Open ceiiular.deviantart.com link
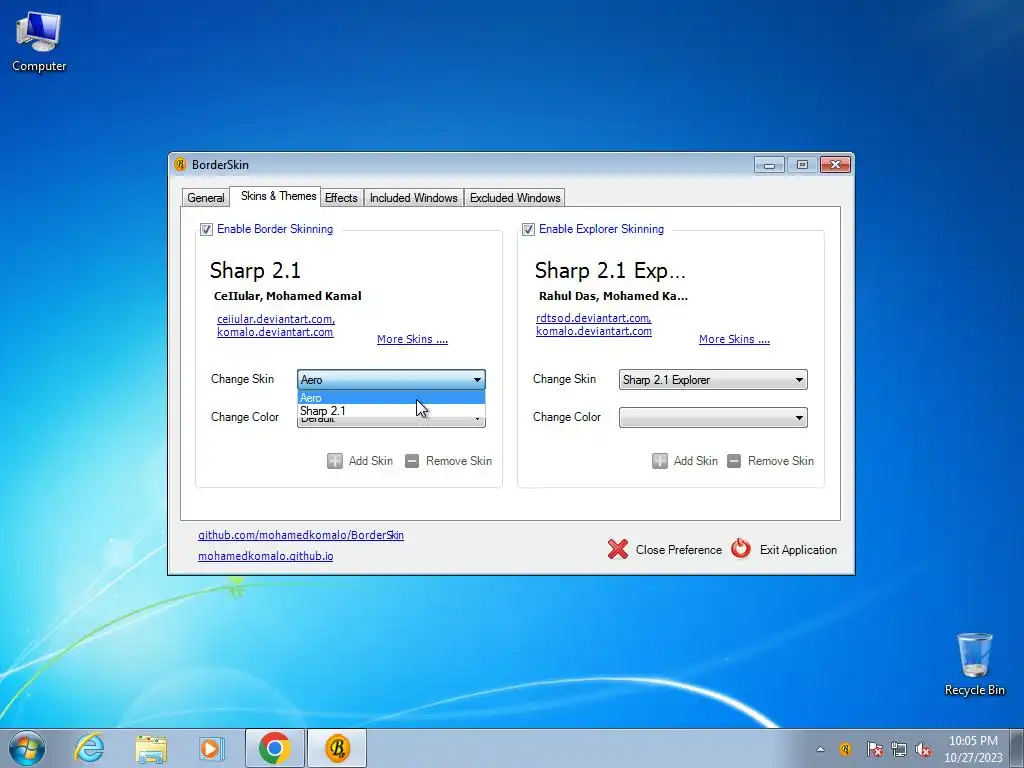 coord(276,319)
